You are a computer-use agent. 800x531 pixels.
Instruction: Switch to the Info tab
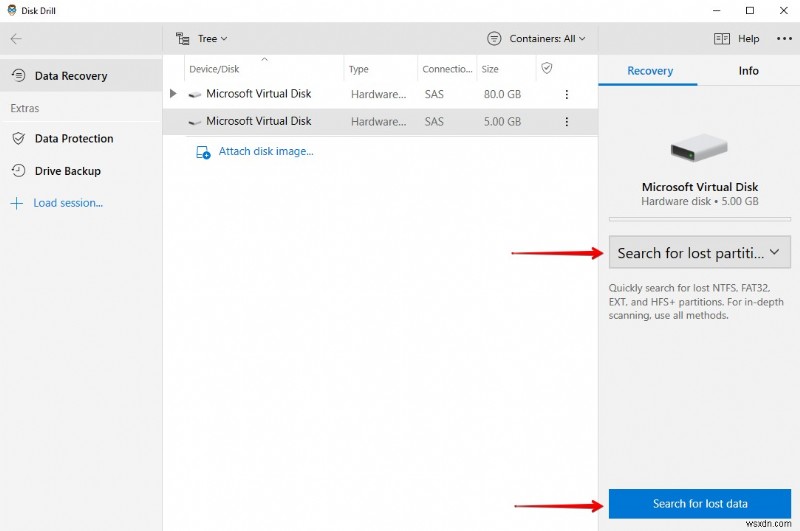click(x=748, y=71)
